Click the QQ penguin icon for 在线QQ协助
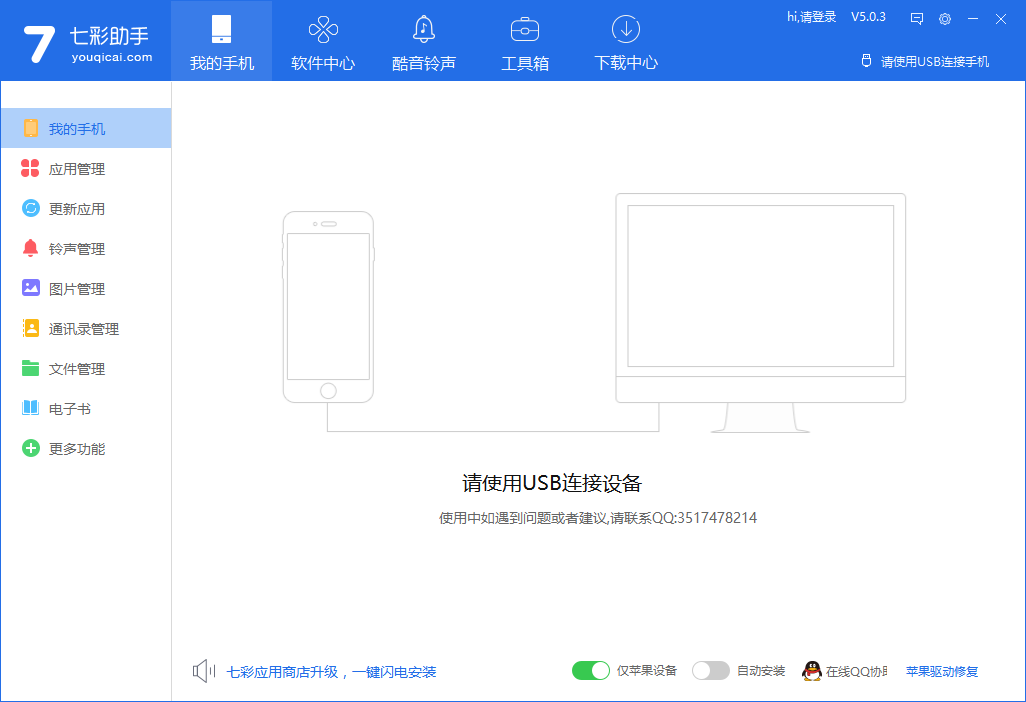The image size is (1026, 702). coord(812,670)
